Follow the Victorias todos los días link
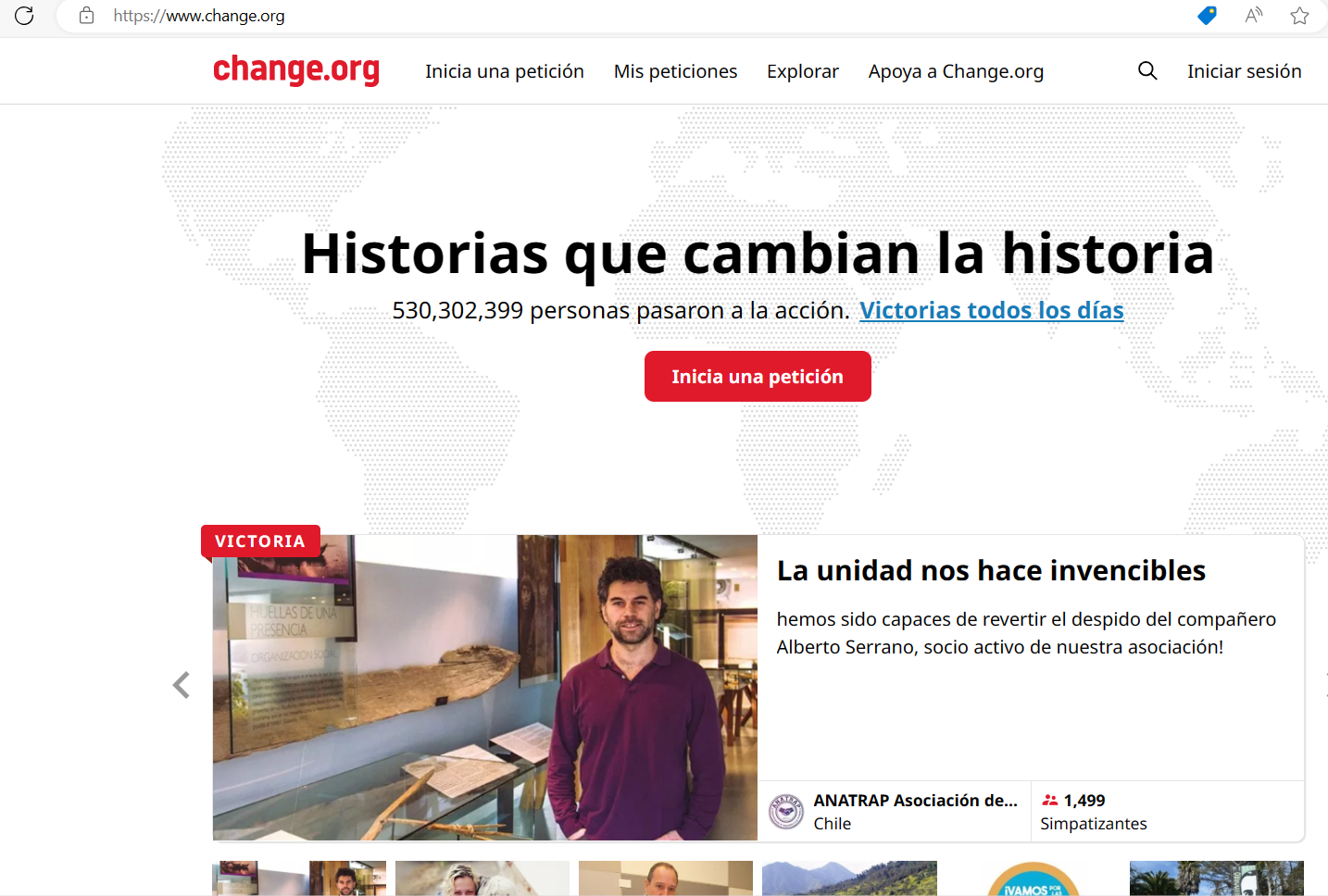The image size is (1328, 896). pos(991,310)
